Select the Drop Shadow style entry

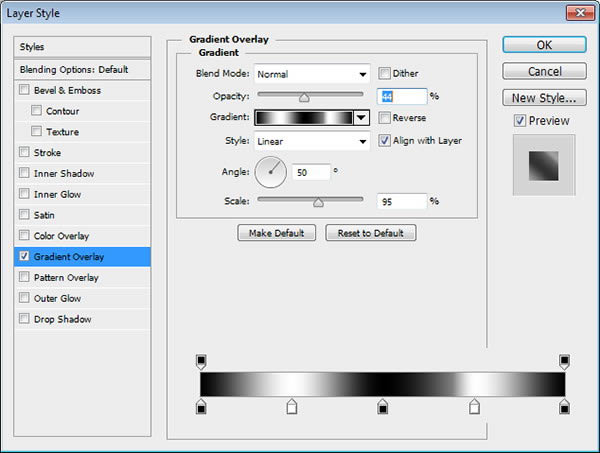(82, 319)
